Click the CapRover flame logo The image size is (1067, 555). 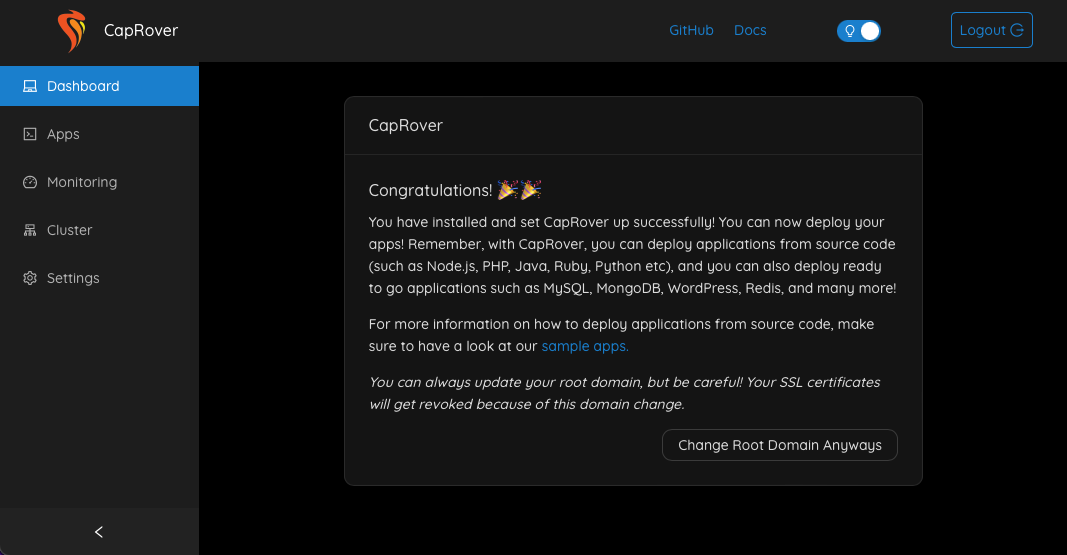(71, 31)
